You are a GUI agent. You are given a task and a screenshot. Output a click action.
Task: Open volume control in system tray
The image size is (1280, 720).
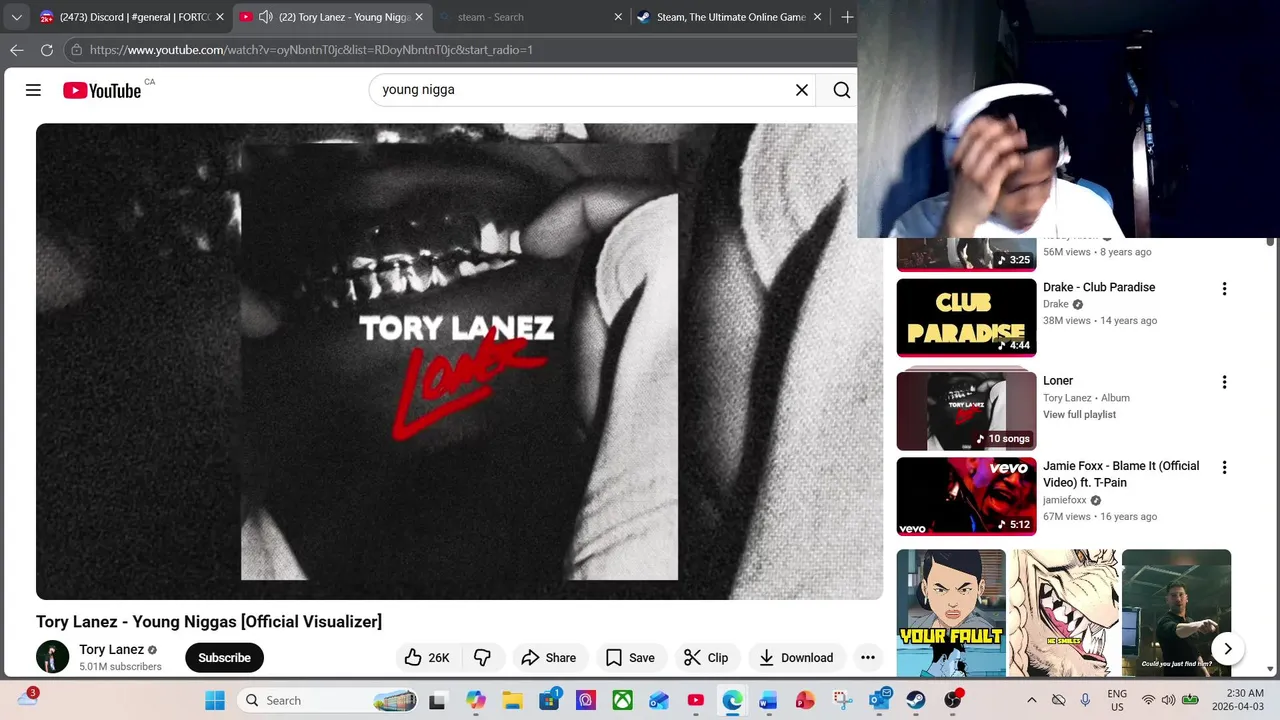[x=1168, y=700]
